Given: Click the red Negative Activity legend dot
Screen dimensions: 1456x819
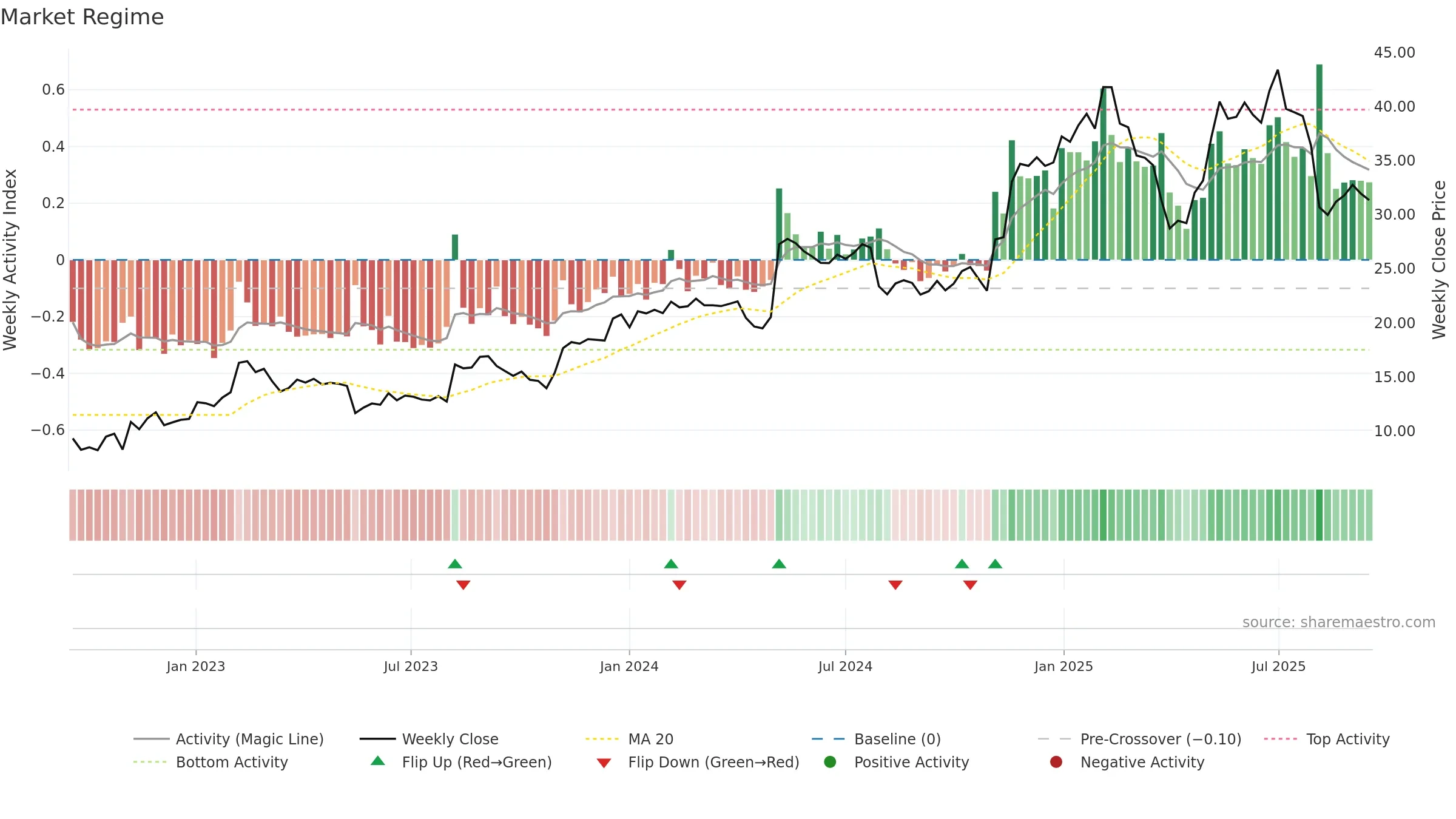Looking at the screenshot, I should point(1056,761).
